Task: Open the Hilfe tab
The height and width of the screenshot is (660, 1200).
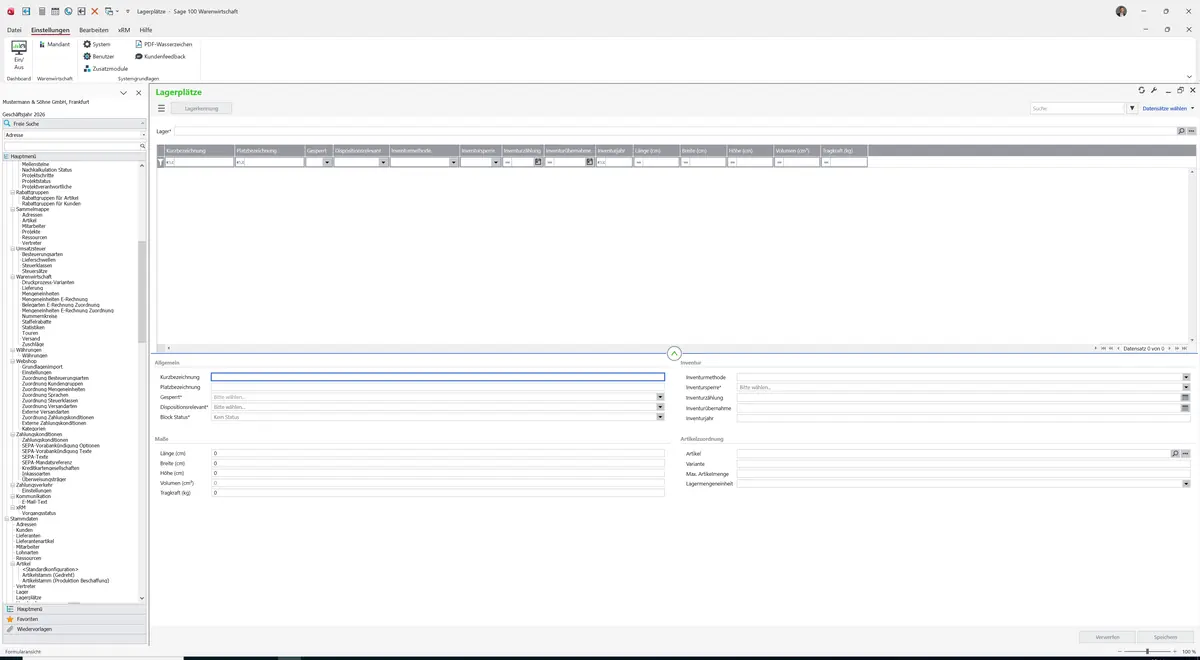Action: coord(146,30)
